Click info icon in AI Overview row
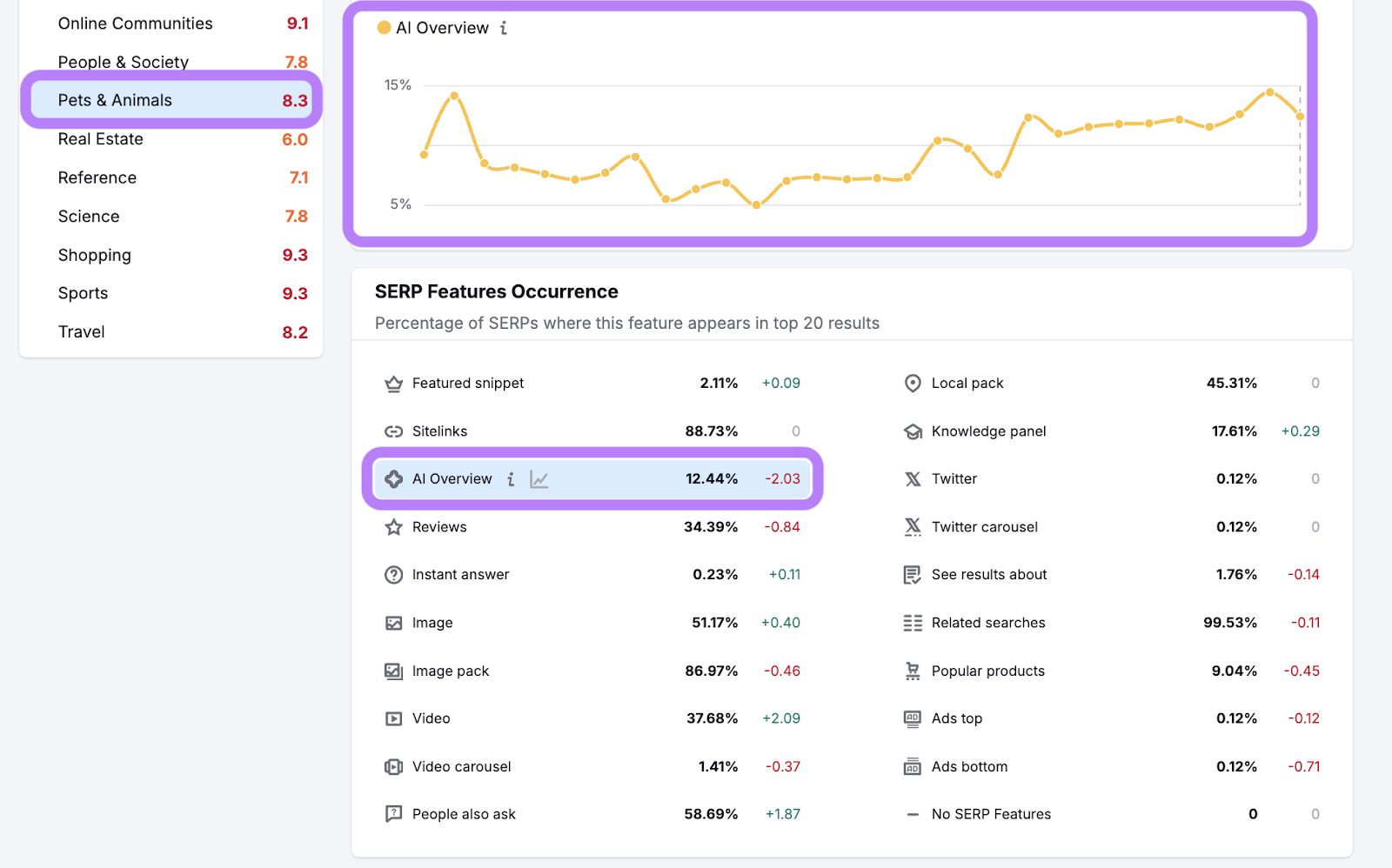1392x868 pixels. (511, 479)
